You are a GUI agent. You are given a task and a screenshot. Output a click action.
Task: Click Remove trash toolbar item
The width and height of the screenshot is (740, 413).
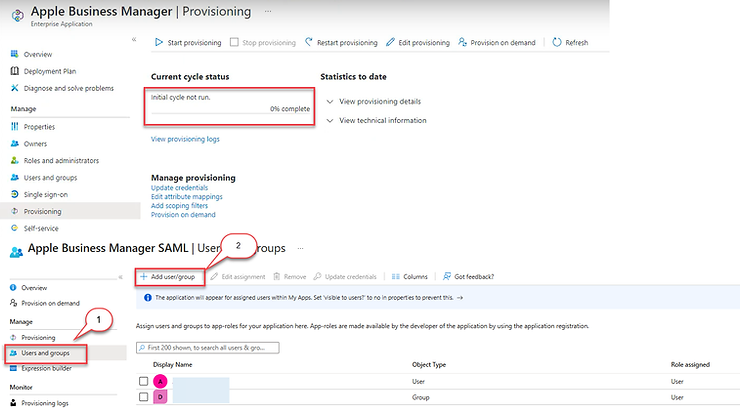(289, 277)
